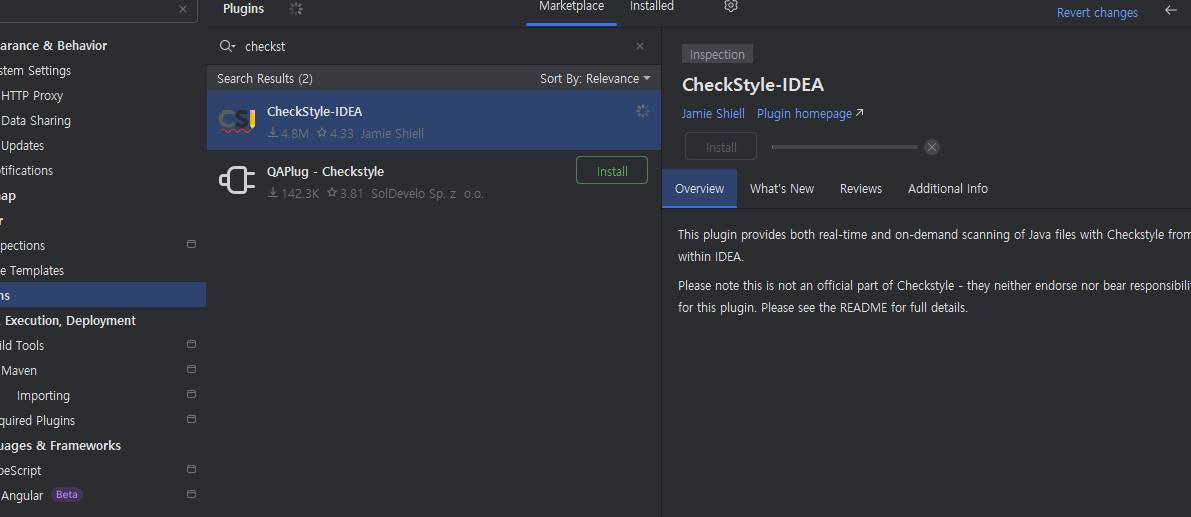Viewport: 1191px width, 517px height.
Task: Open the Additional Info tab
Action: coord(948,188)
